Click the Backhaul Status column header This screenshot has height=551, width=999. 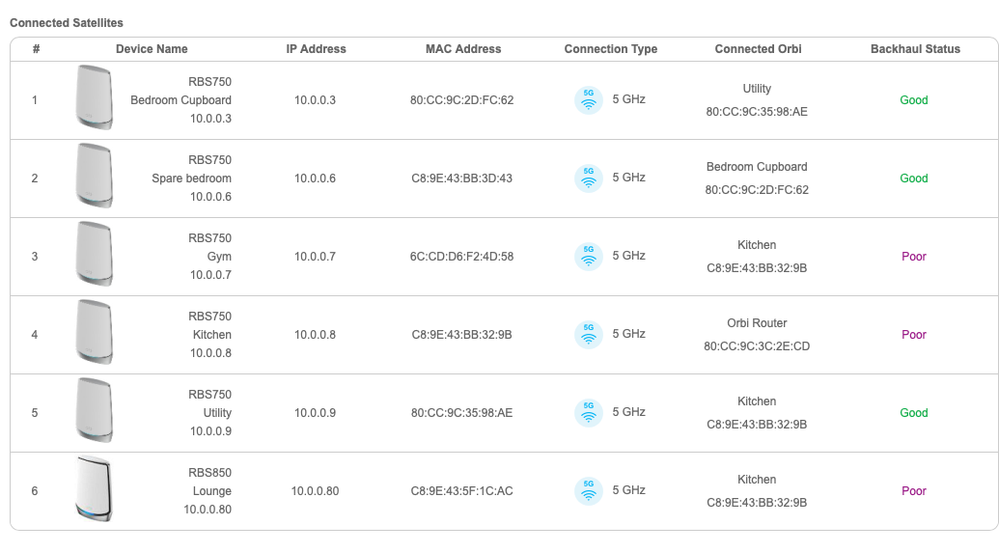pyautogui.click(x=914, y=49)
